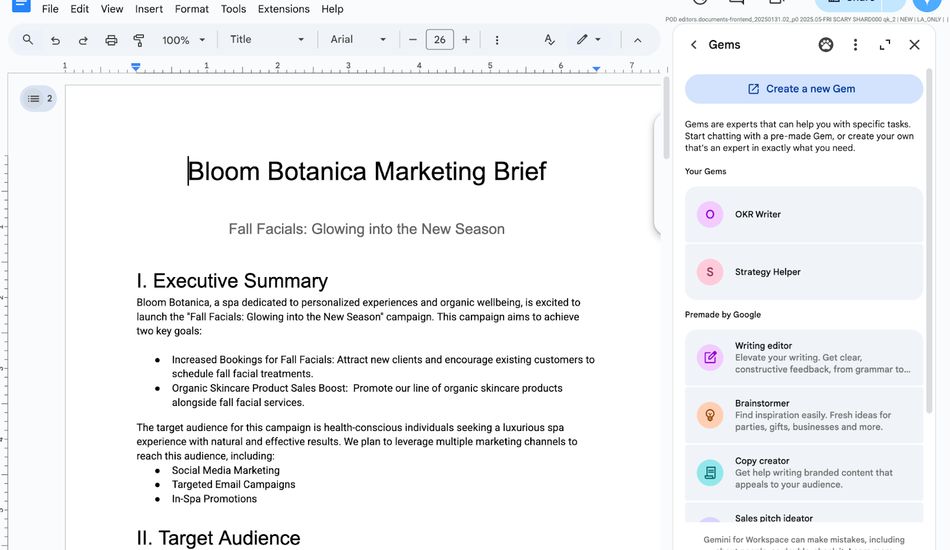Go back using Gems panel arrow
The height and width of the screenshot is (550, 950).
point(694,45)
